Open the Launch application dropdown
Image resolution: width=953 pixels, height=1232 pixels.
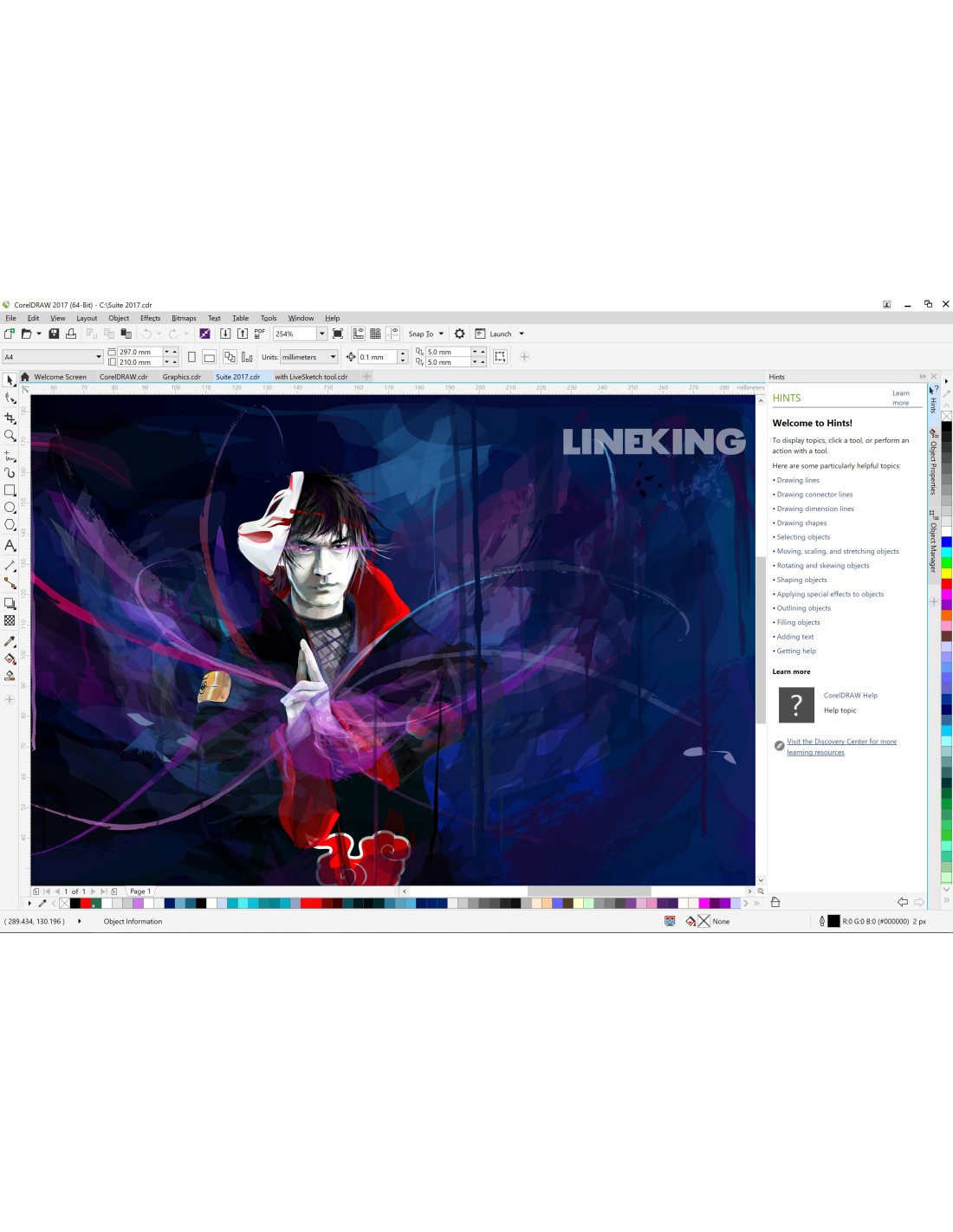[x=522, y=334]
